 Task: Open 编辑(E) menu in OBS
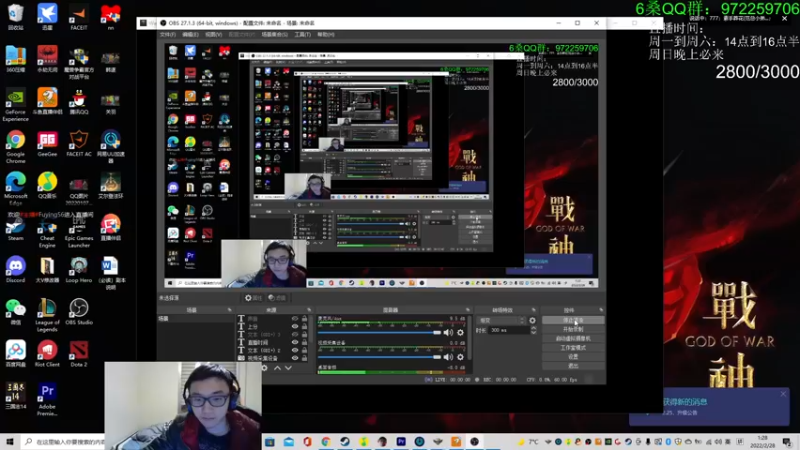click(x=190, y=35)
